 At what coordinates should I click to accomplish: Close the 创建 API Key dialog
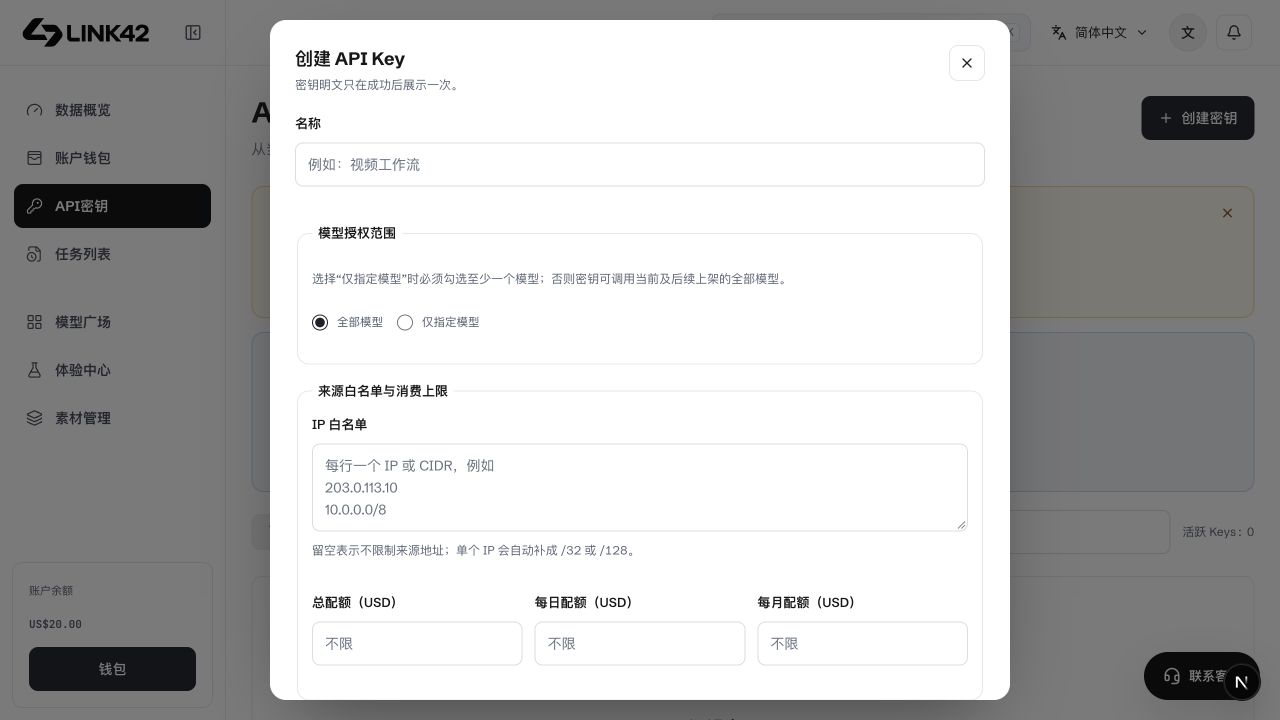967,63
